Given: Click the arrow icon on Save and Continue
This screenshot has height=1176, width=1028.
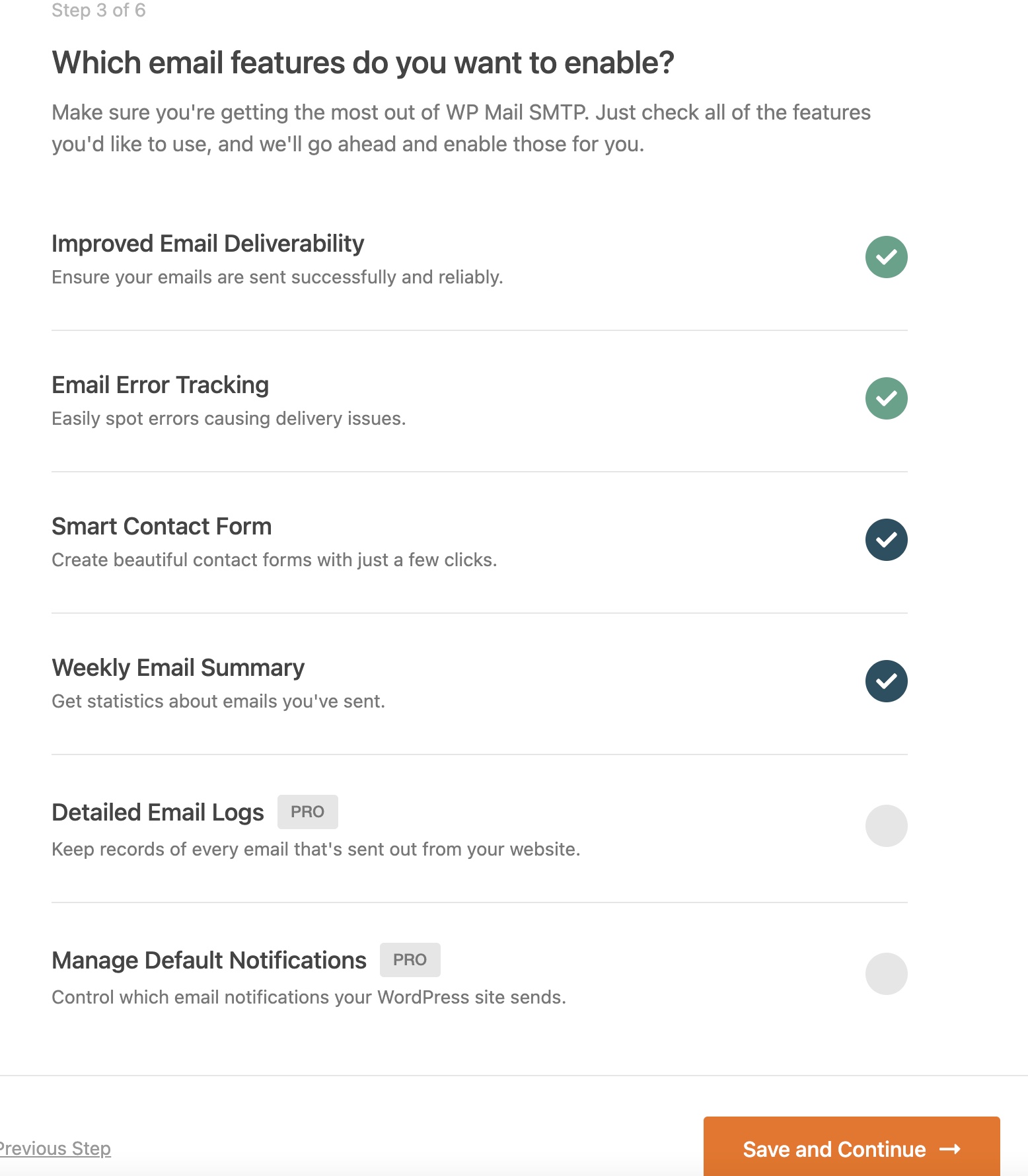Looking at the screenshot, I should click(950, 1150).
